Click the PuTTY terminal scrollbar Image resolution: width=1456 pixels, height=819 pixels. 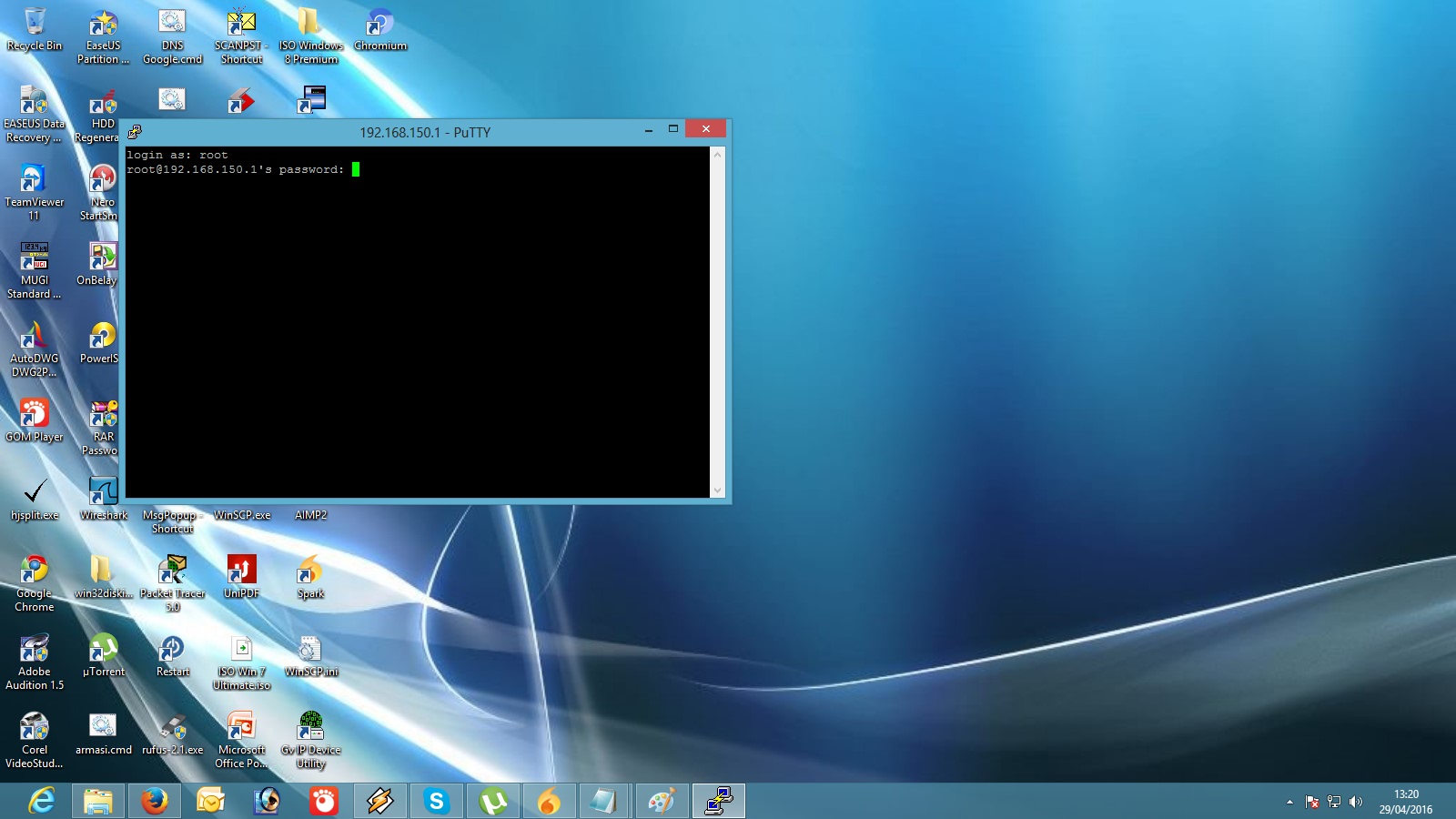point(717,318)
